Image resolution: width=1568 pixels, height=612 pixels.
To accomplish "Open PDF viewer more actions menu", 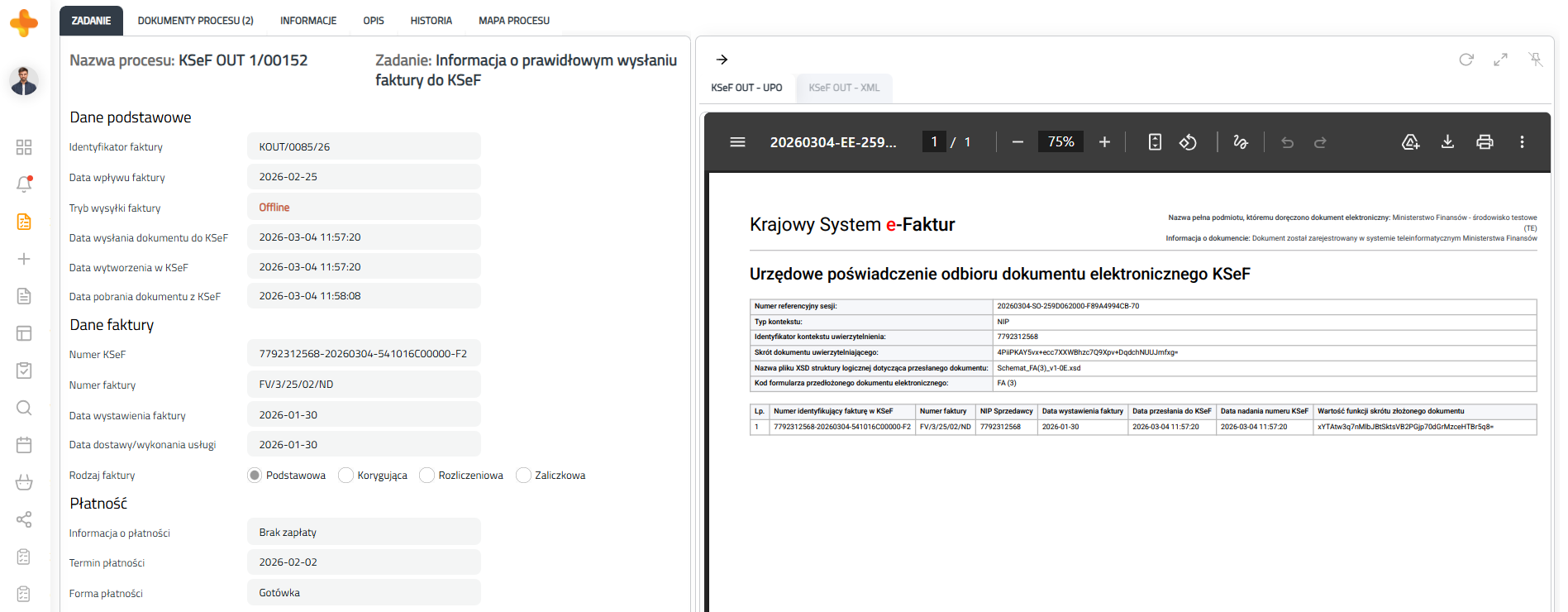I will 1522,142.
